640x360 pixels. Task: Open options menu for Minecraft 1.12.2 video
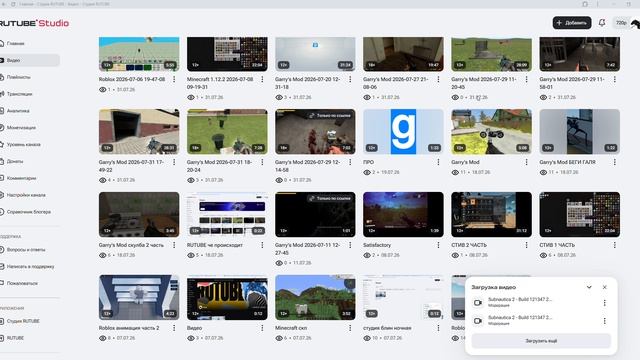(x=262, y=79)
